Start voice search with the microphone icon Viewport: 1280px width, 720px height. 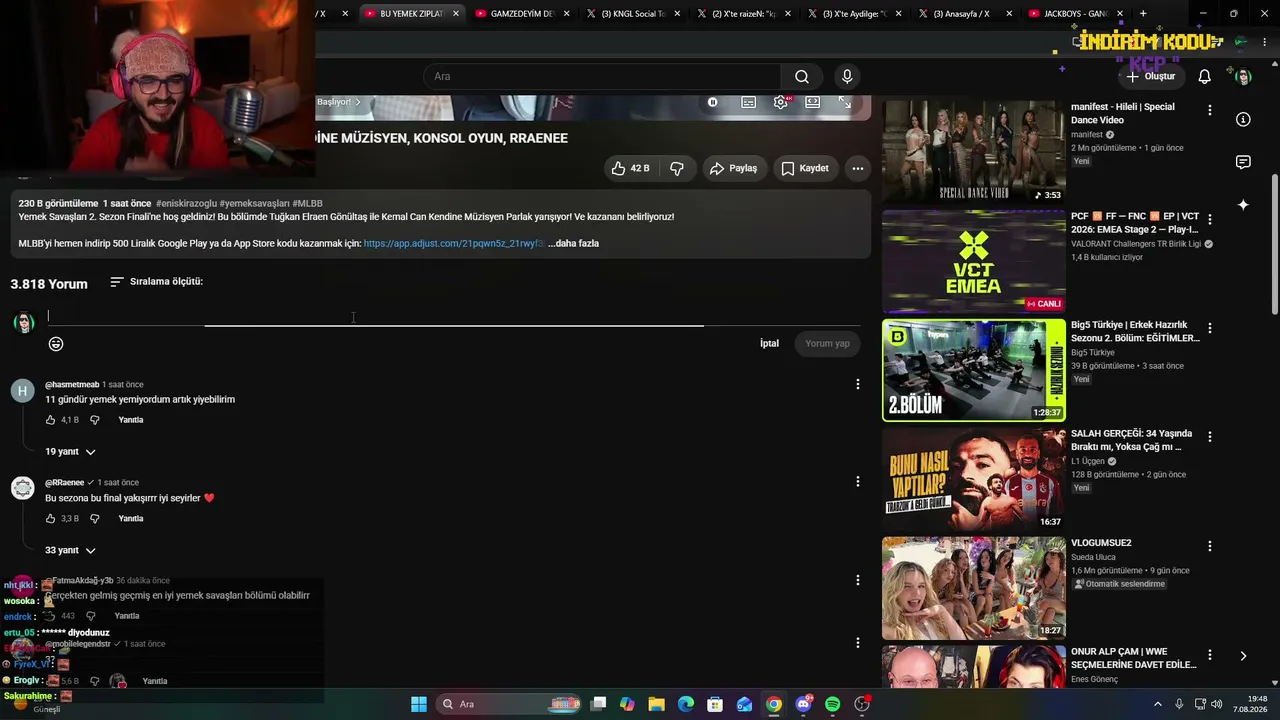point(847,77)
